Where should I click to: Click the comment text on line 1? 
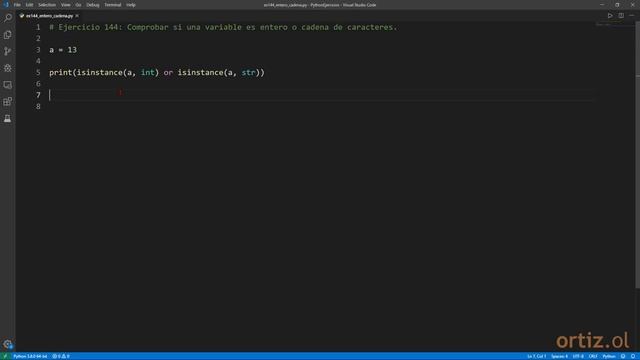coord(223,27)
